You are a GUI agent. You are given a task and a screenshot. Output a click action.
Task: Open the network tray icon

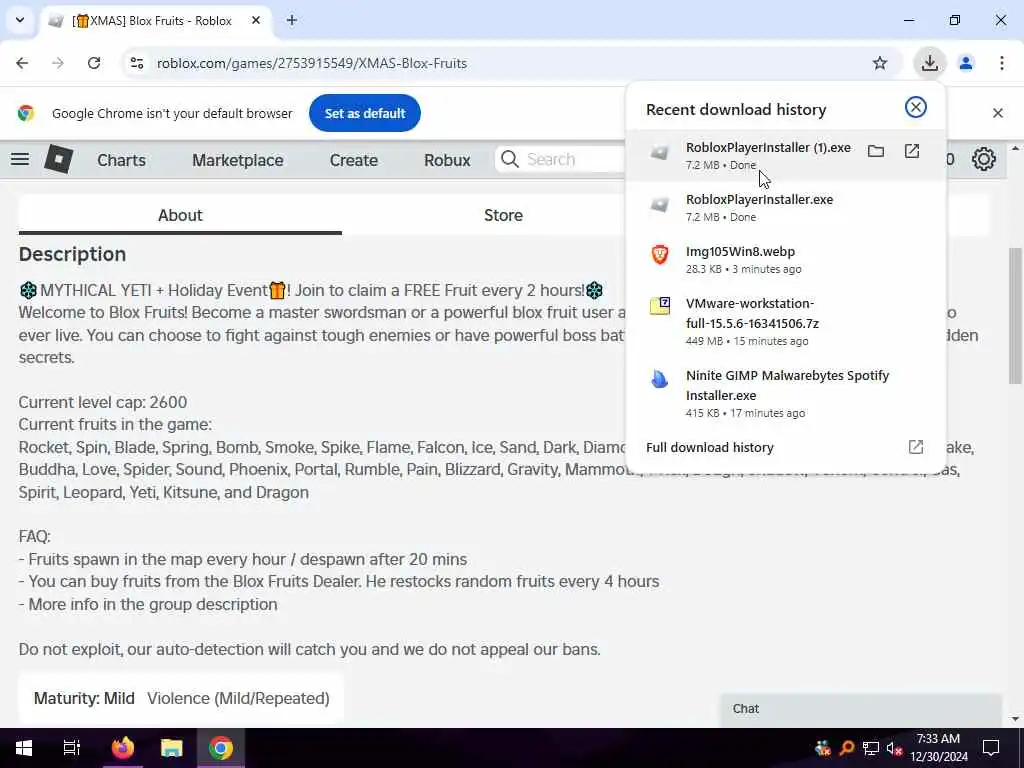click(x=871, y=748)
